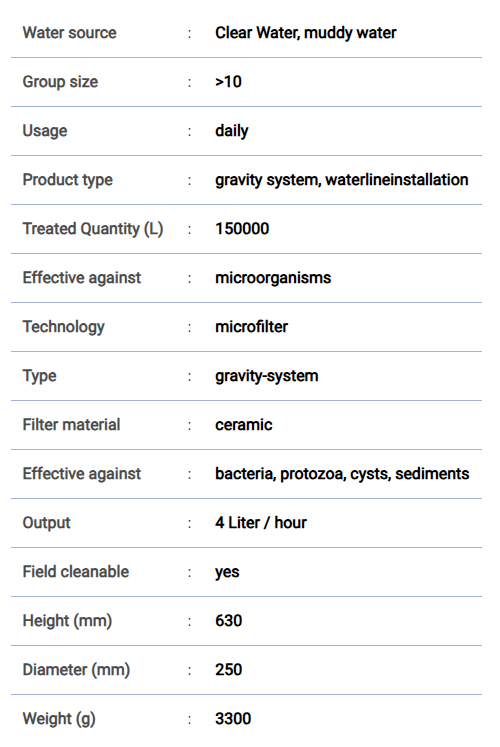
Task: Click the 'Group size' label
Action: (x=60, y=81)
